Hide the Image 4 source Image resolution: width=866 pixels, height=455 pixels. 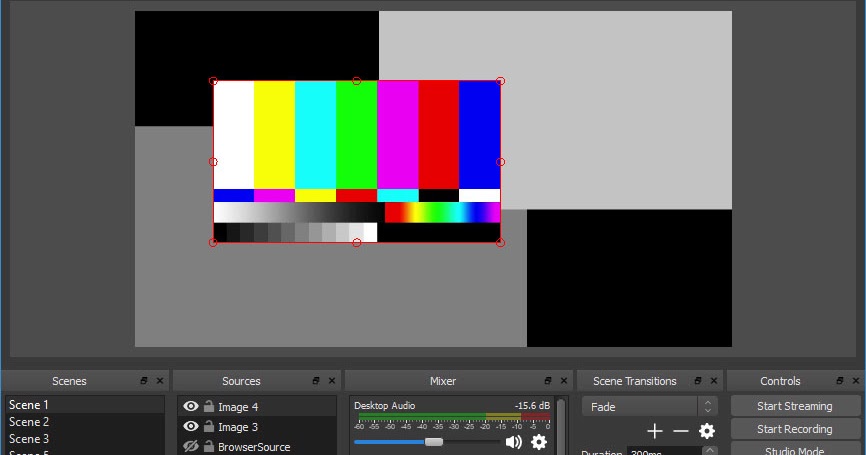point(191,406)
